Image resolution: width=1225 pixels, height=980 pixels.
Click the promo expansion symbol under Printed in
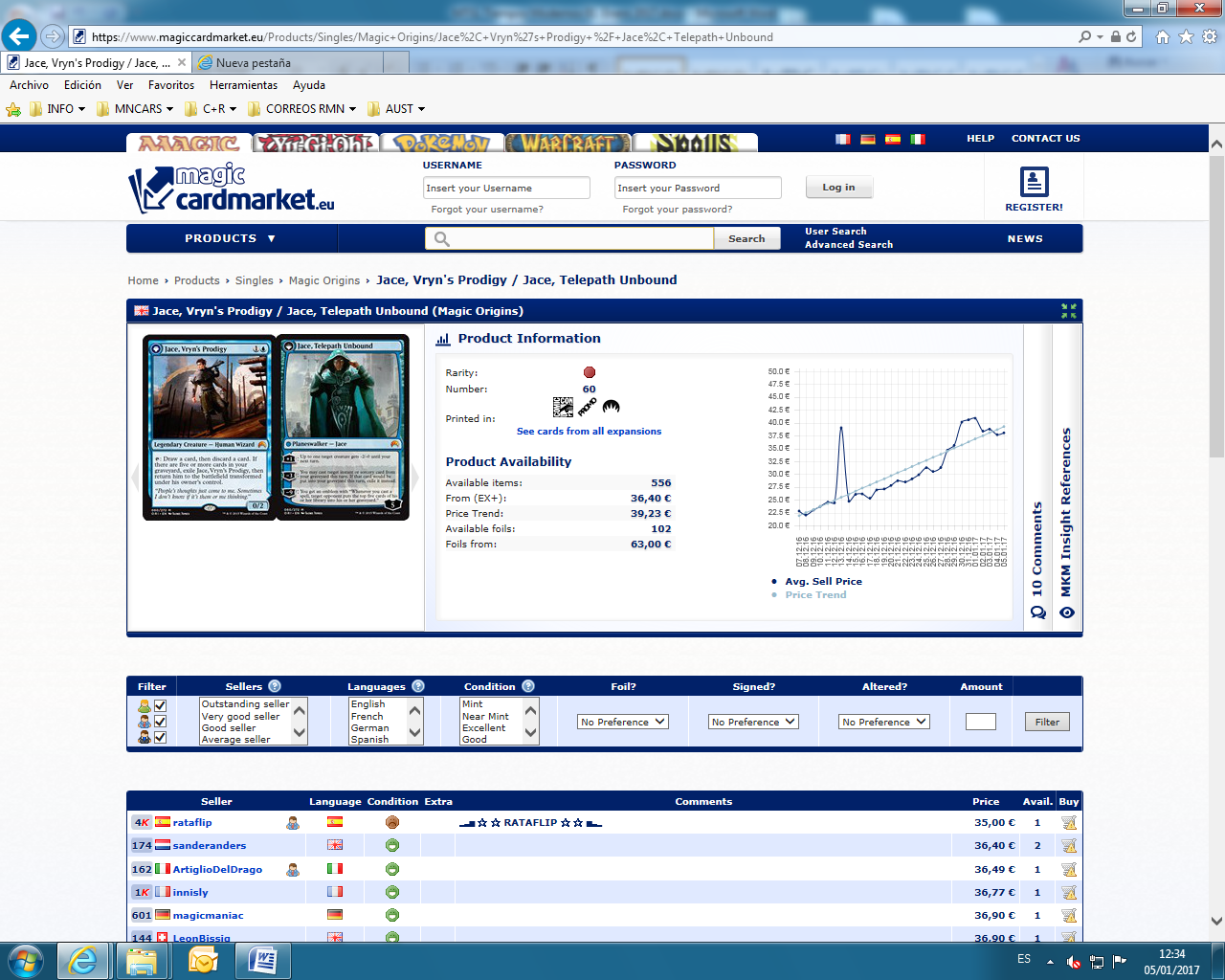[x=587, y=407]
